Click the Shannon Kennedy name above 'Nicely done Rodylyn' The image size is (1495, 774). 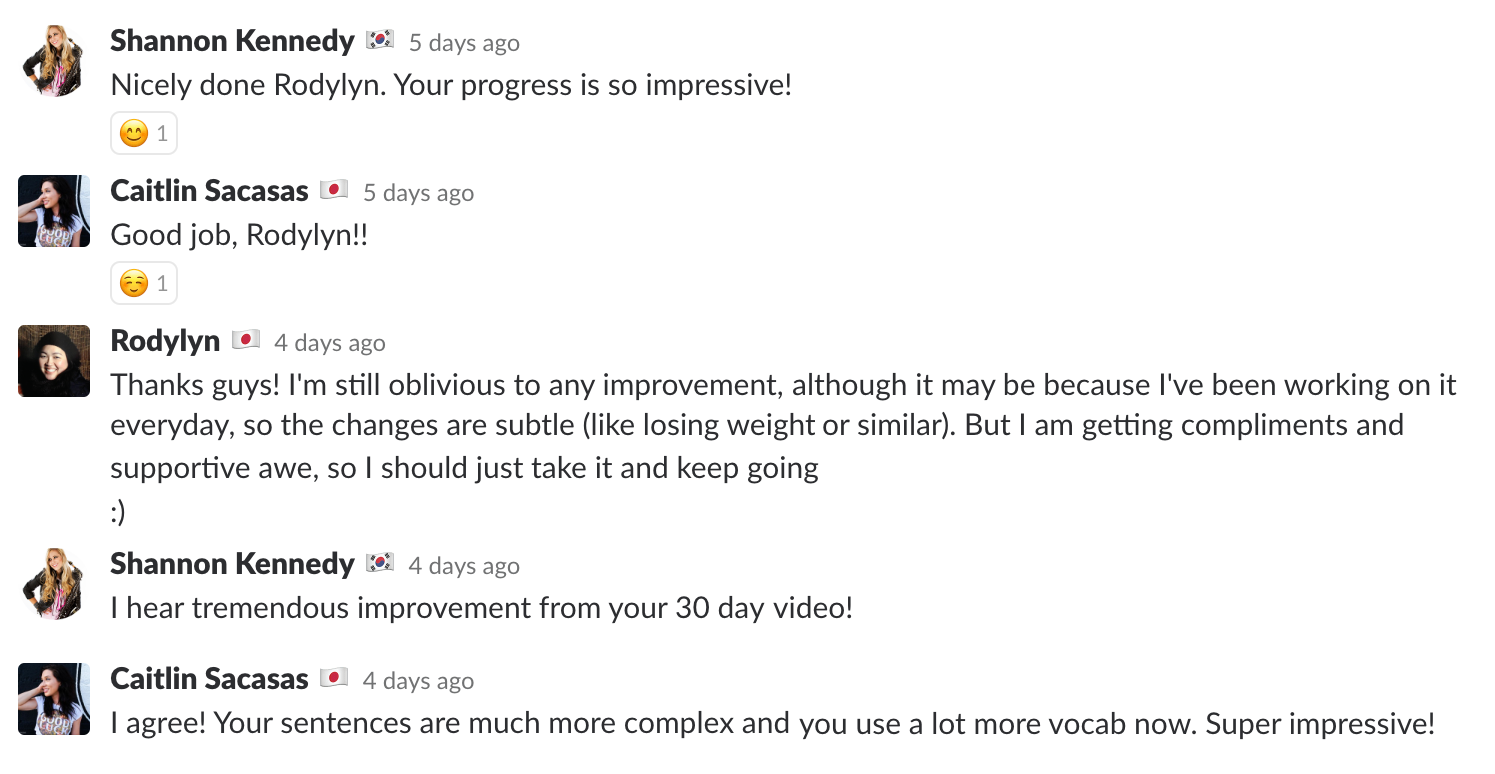[232, 41]
